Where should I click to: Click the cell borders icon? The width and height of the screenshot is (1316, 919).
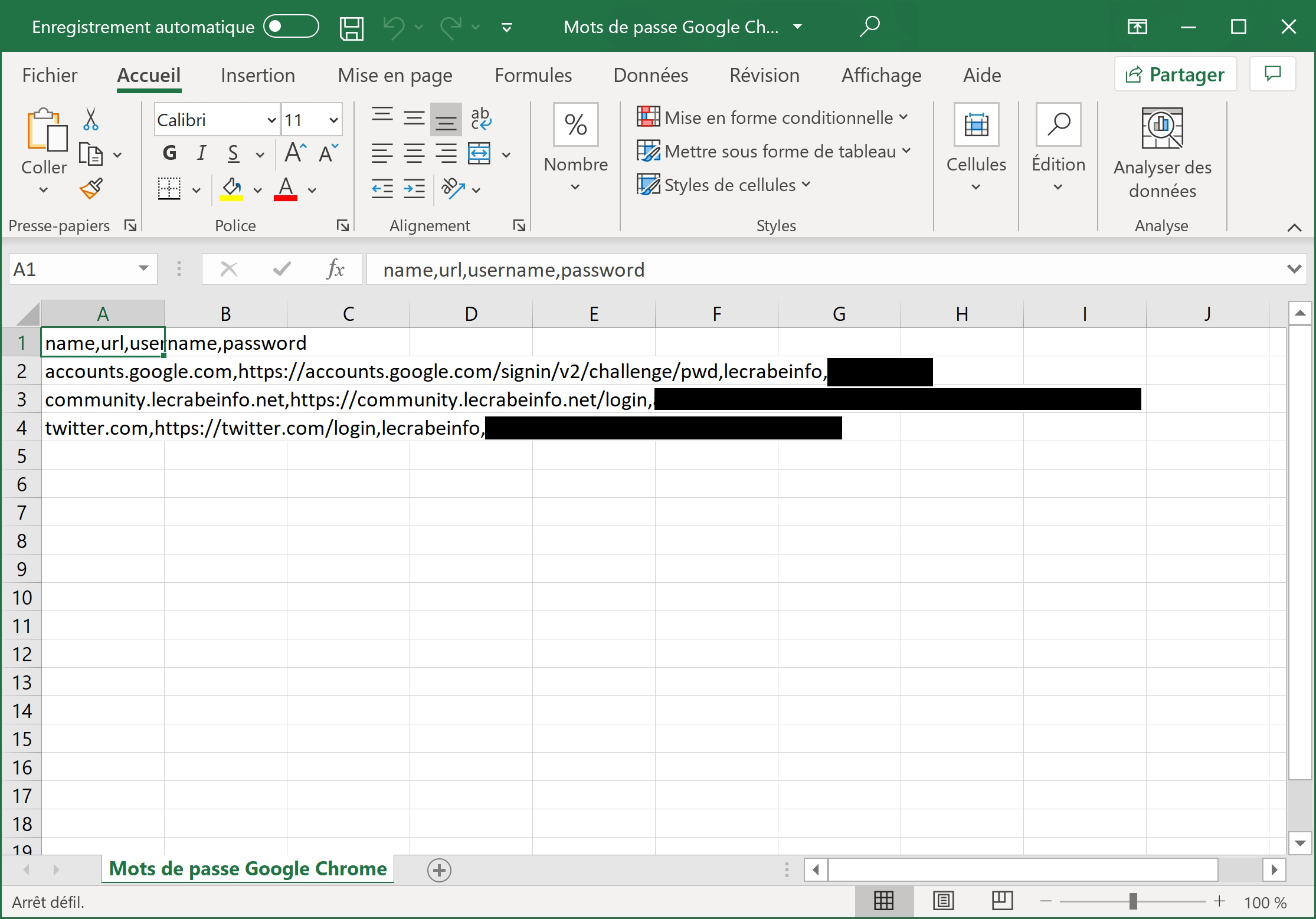point(169,189)
